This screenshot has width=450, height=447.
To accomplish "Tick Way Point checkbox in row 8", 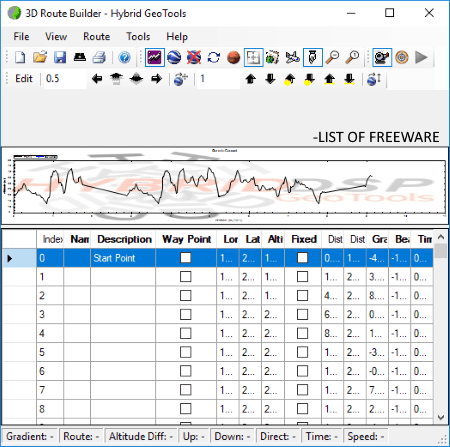I will click(x=186, y=409).
